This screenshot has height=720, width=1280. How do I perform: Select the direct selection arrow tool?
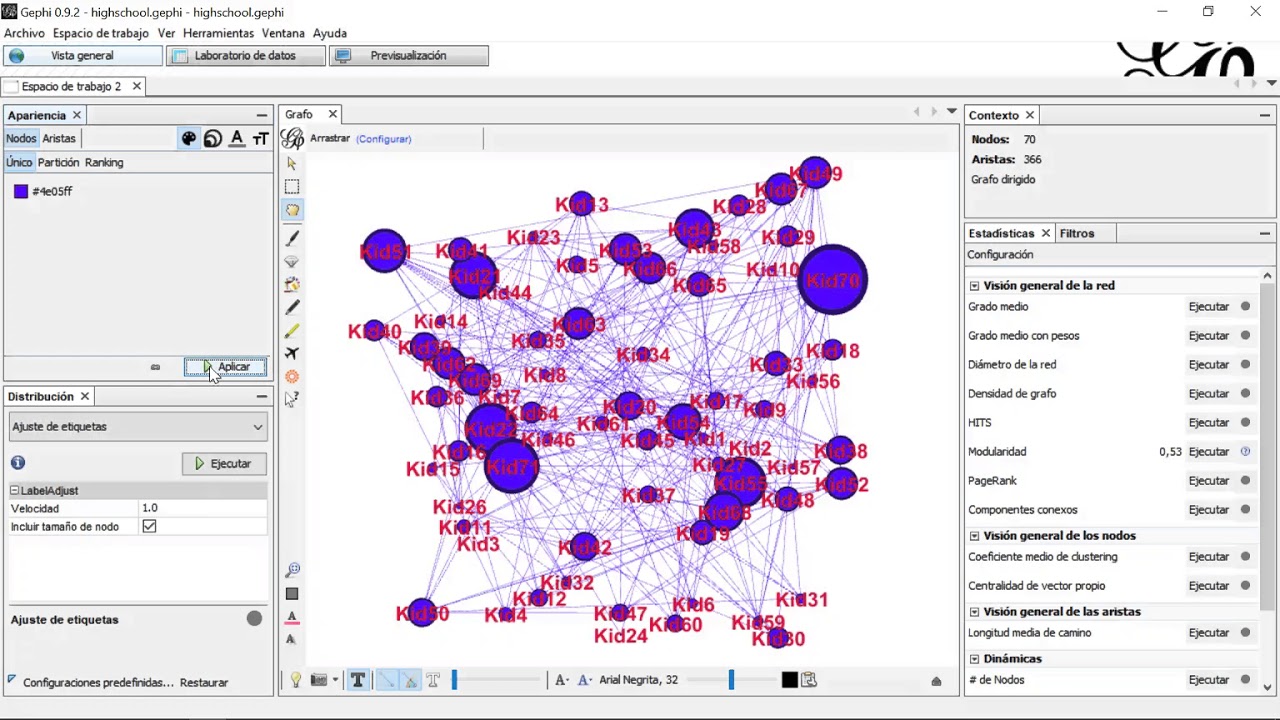pos(292,163)
